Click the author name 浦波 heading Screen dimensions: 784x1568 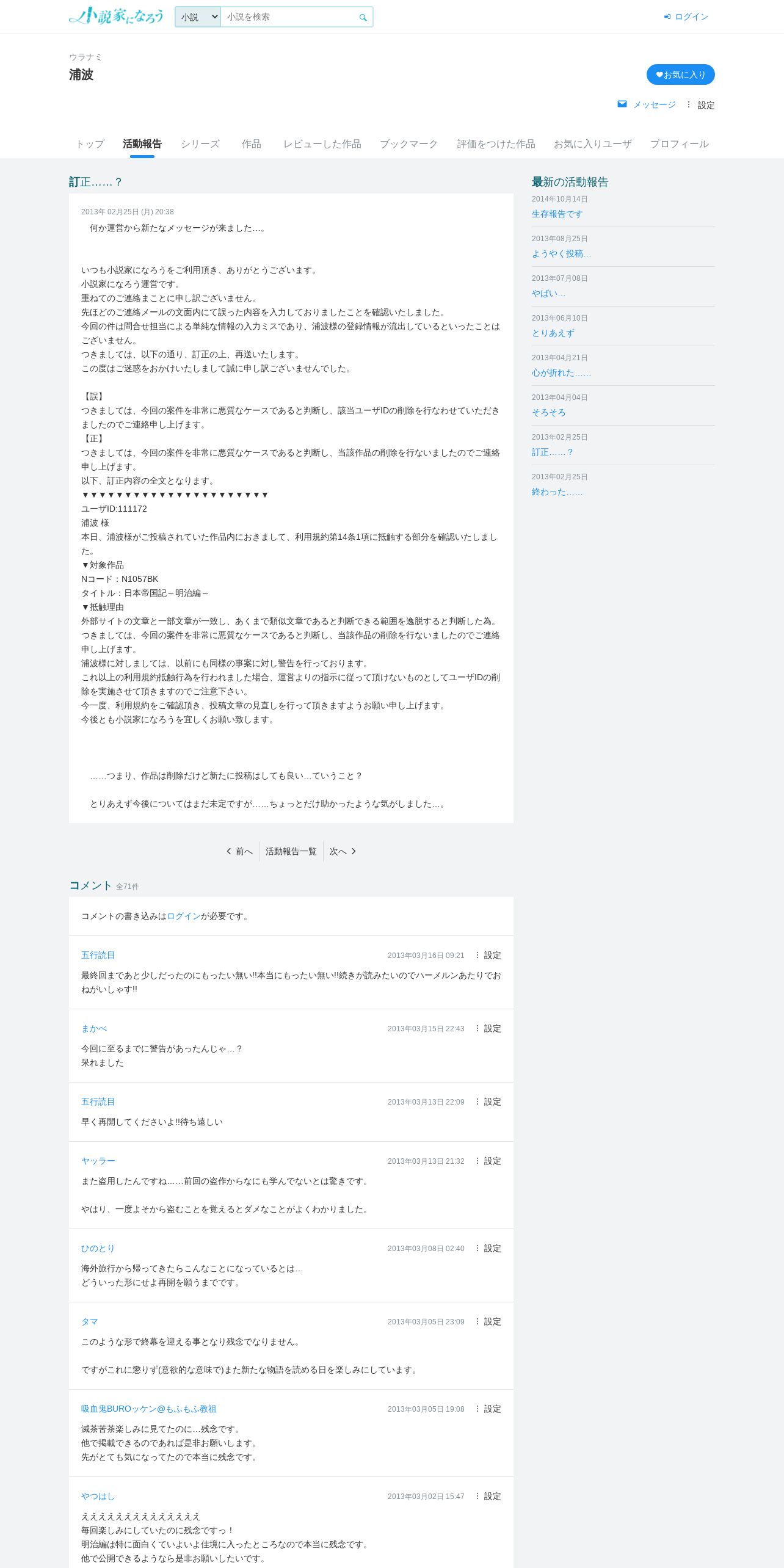[81, 74]
